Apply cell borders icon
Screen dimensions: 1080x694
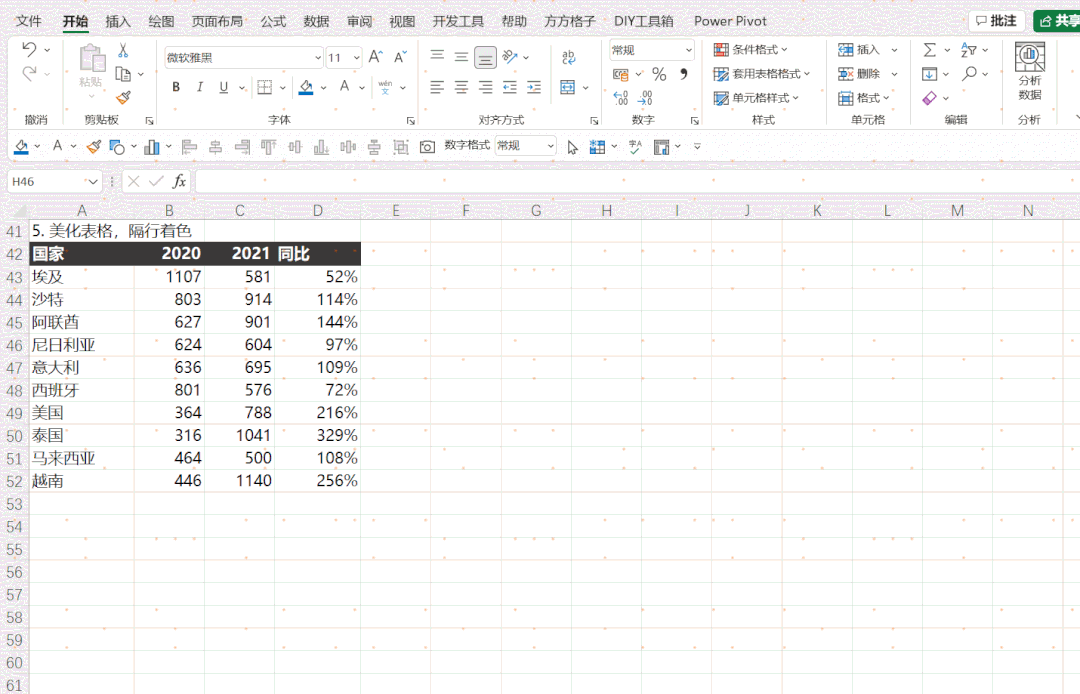click(264, 87)
